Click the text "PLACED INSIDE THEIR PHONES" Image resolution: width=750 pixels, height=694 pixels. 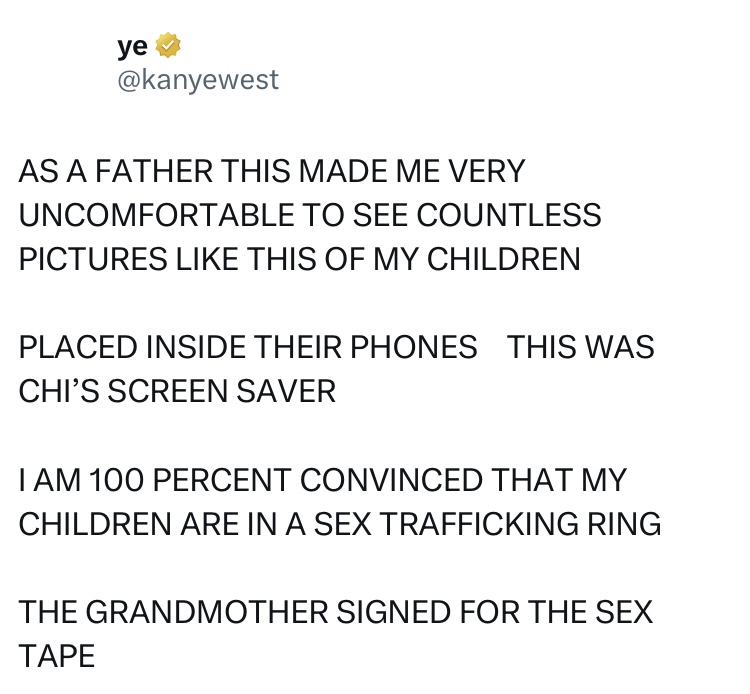tap(248, 347)
